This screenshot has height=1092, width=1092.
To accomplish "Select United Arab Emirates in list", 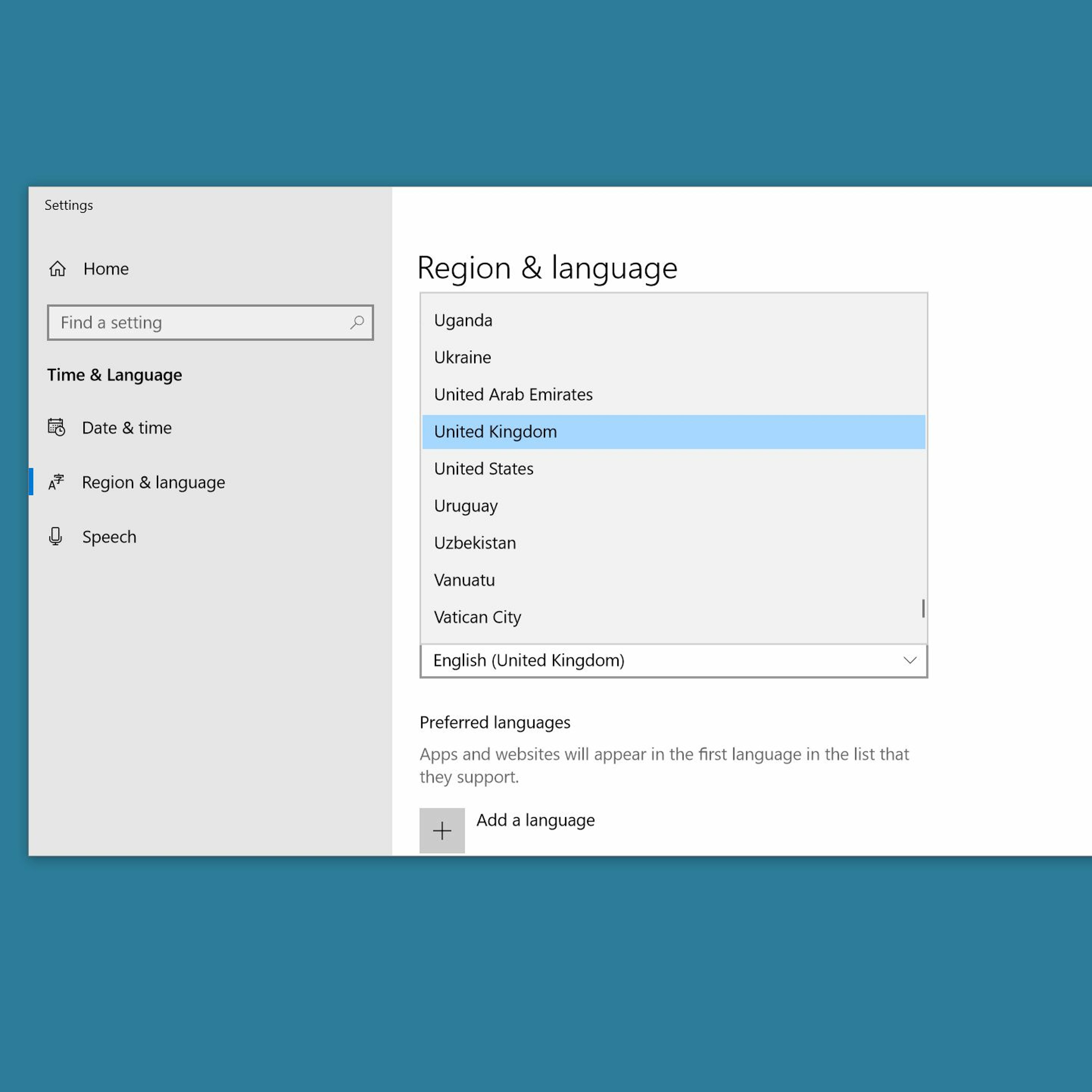I will [x=674, y=395].
